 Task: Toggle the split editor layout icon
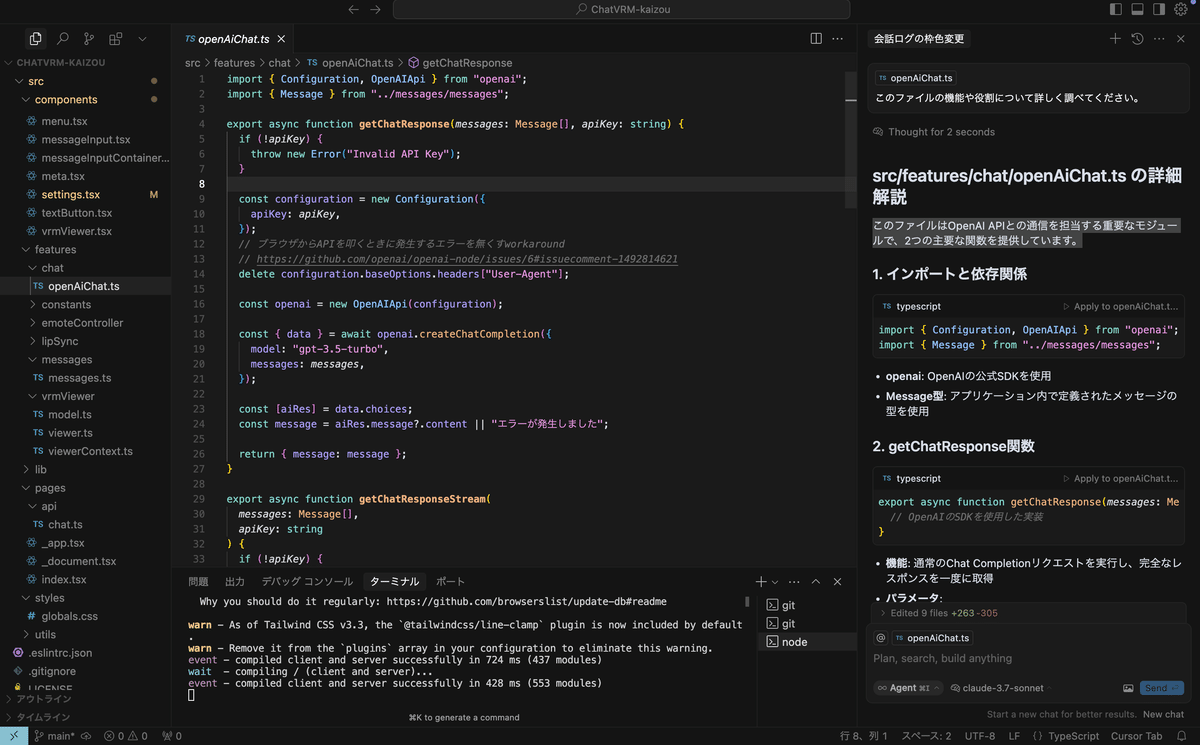point(816,37)
